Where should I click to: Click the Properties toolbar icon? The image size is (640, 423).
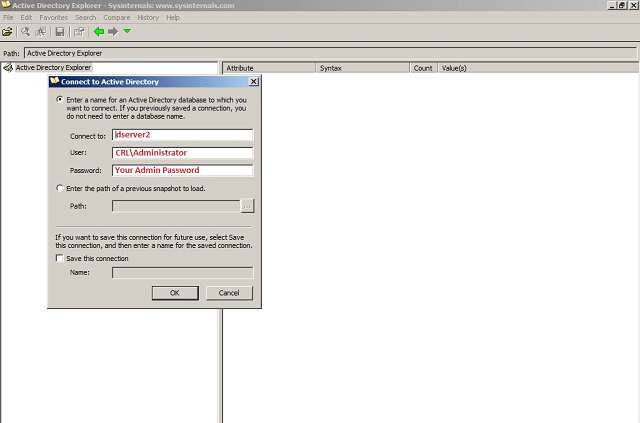pyautogui.click(x=79, y=32)
